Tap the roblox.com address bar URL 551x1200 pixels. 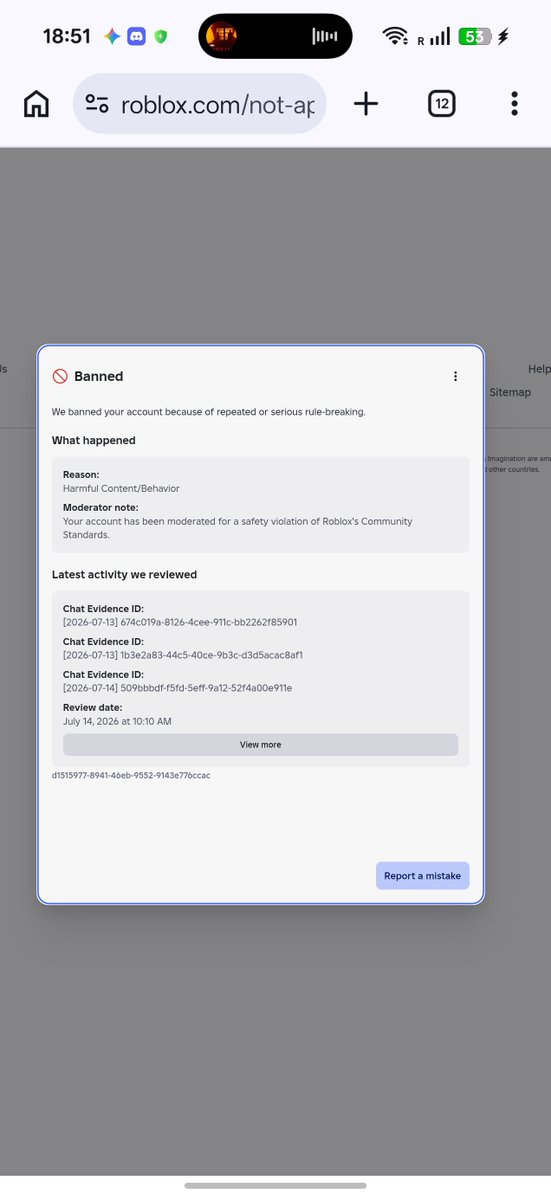pos(217,104)
